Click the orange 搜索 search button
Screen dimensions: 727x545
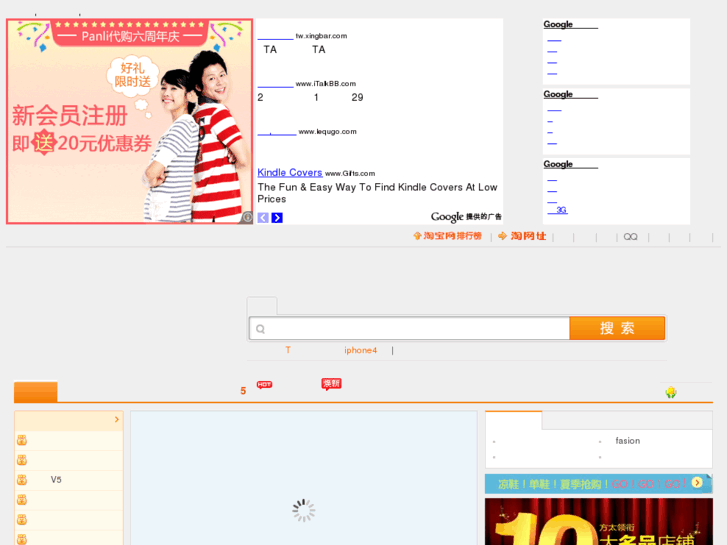click(x=617, y=328)
